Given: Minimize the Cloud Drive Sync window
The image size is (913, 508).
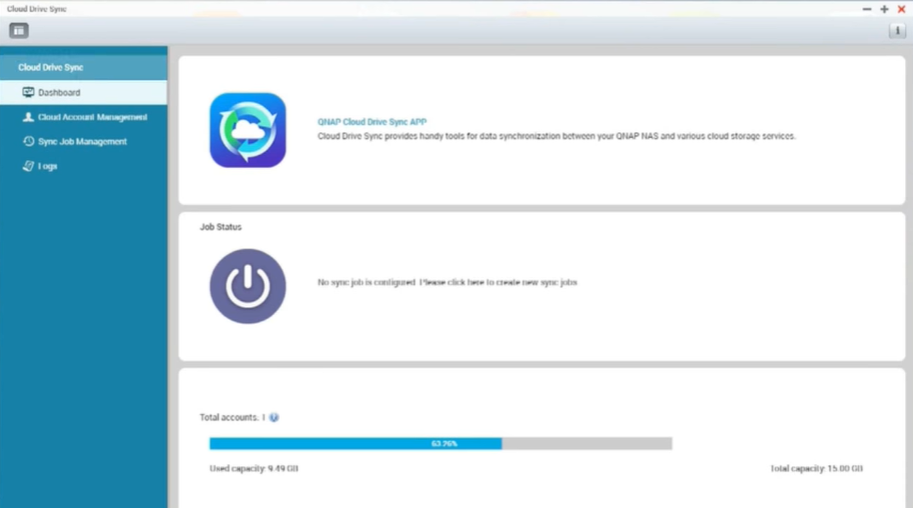Looking at the screenshot, I should [x=866, y=9].
